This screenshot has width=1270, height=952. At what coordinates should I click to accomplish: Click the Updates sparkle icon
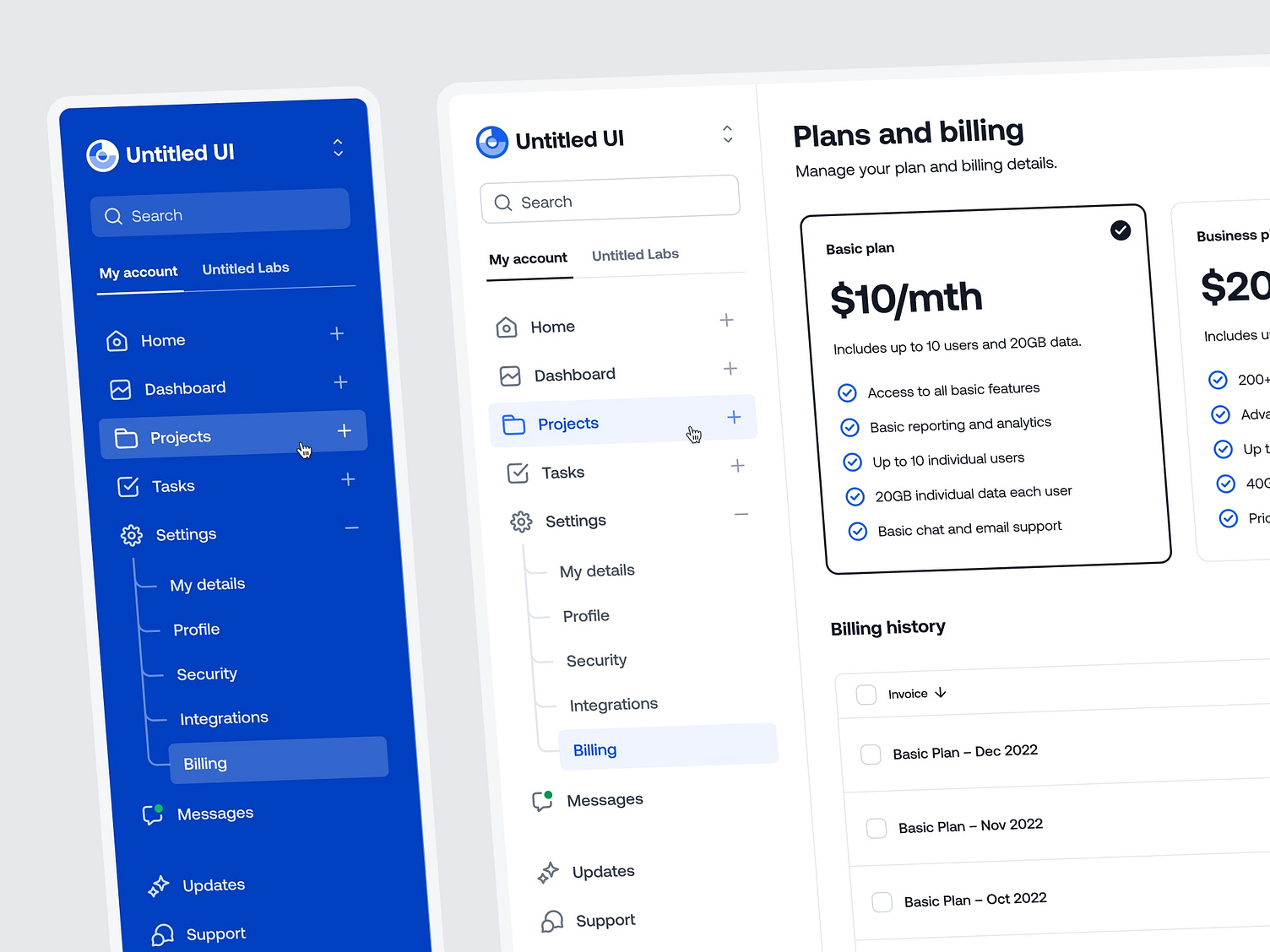pos(548,872)
